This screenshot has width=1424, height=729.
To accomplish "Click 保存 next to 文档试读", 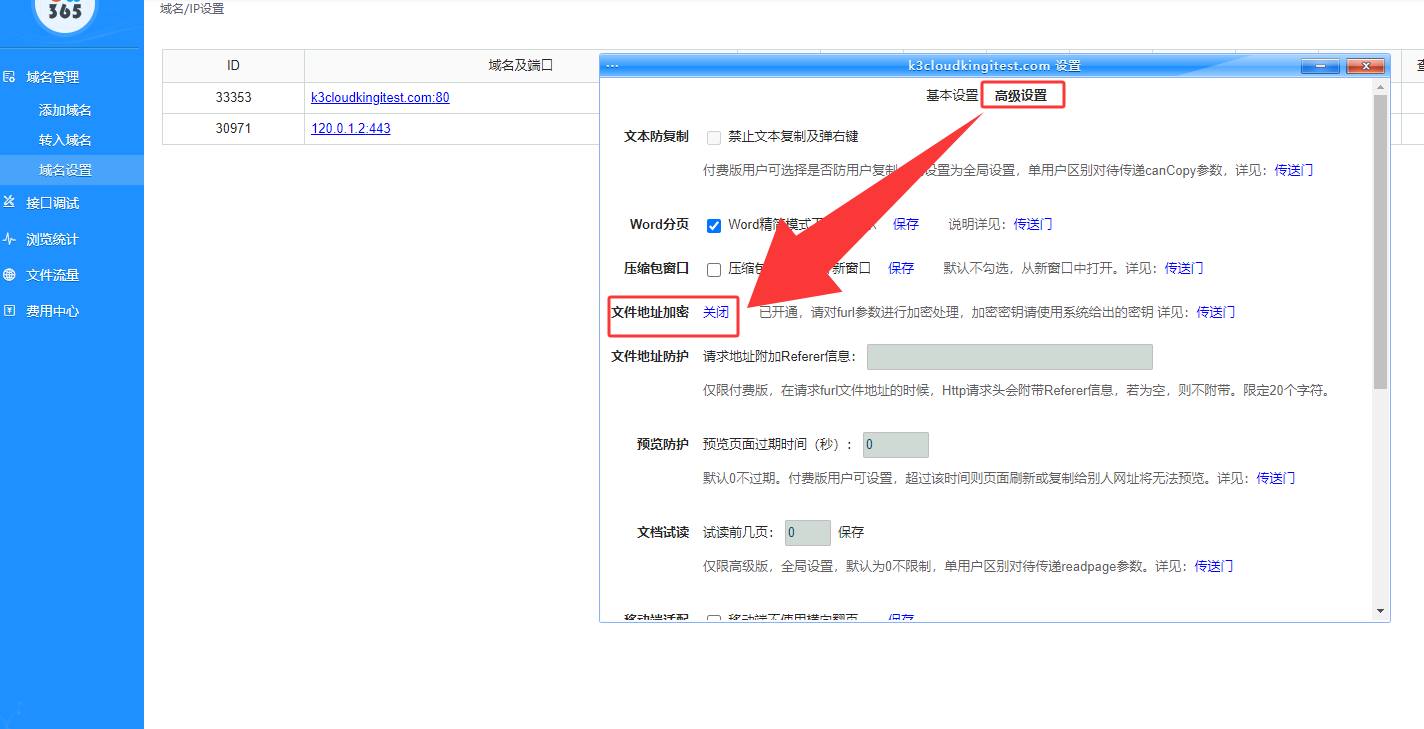I will pos(851,532).
